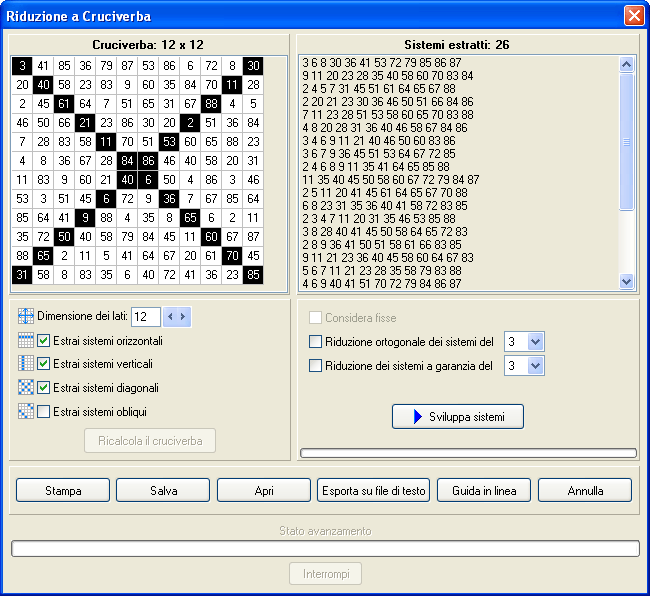Click the side dimension arrows icon

(26, 316)
